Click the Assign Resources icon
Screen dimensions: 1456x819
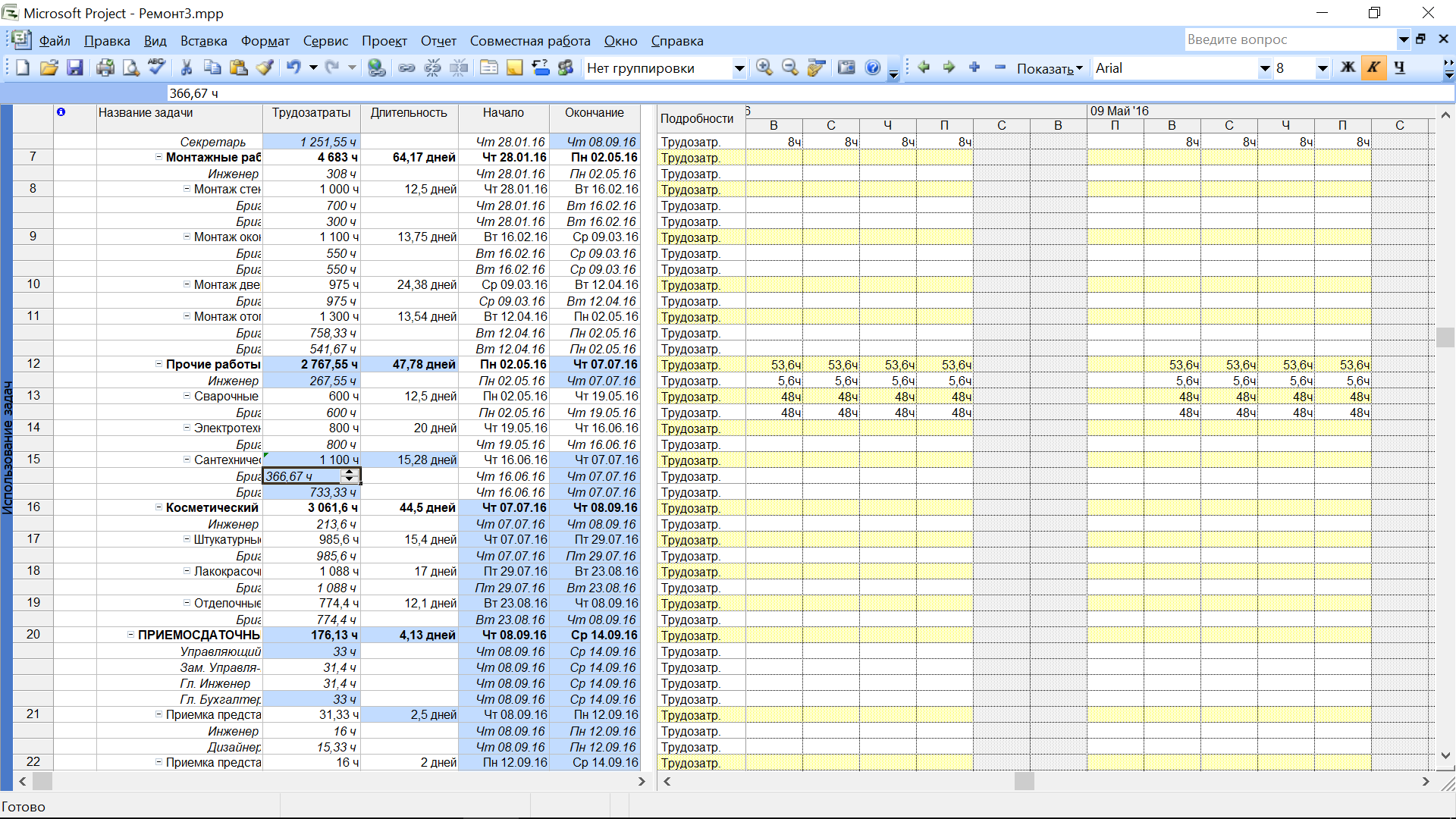(x=566, y=68)
